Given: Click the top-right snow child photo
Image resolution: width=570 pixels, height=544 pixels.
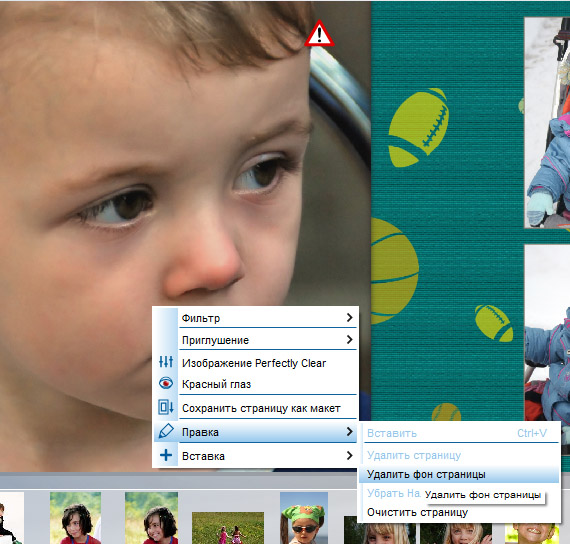Looking at the screenshot, I should click(547, 123).
